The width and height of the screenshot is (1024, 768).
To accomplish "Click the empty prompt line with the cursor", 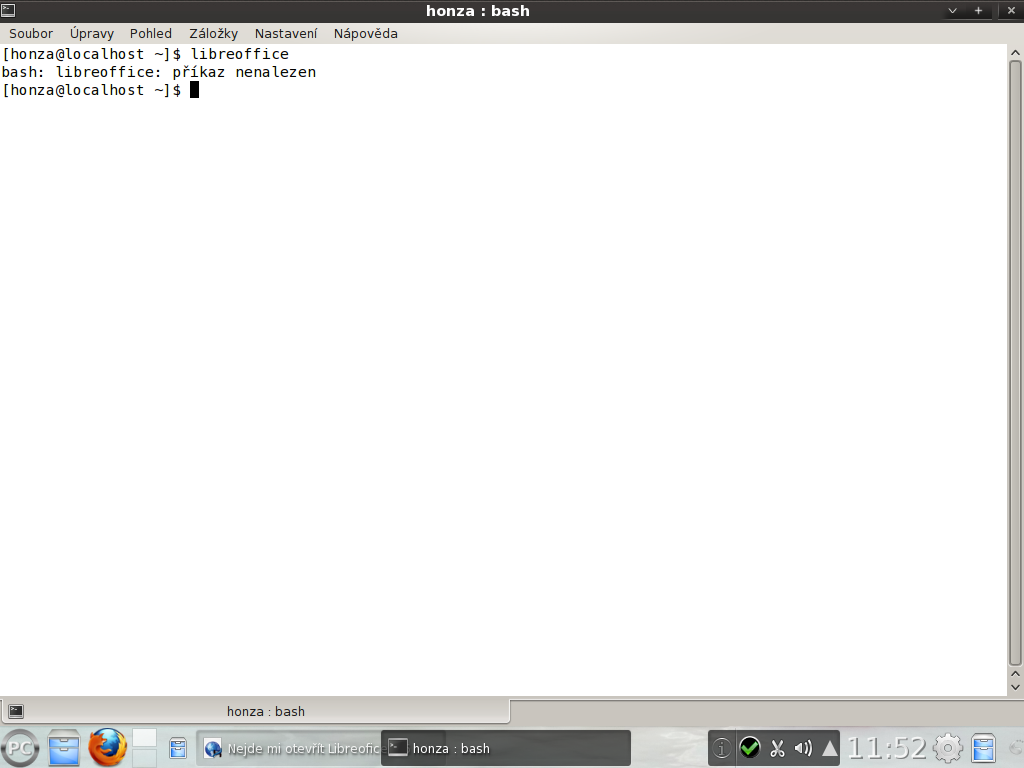I will [x=101, y=90].
